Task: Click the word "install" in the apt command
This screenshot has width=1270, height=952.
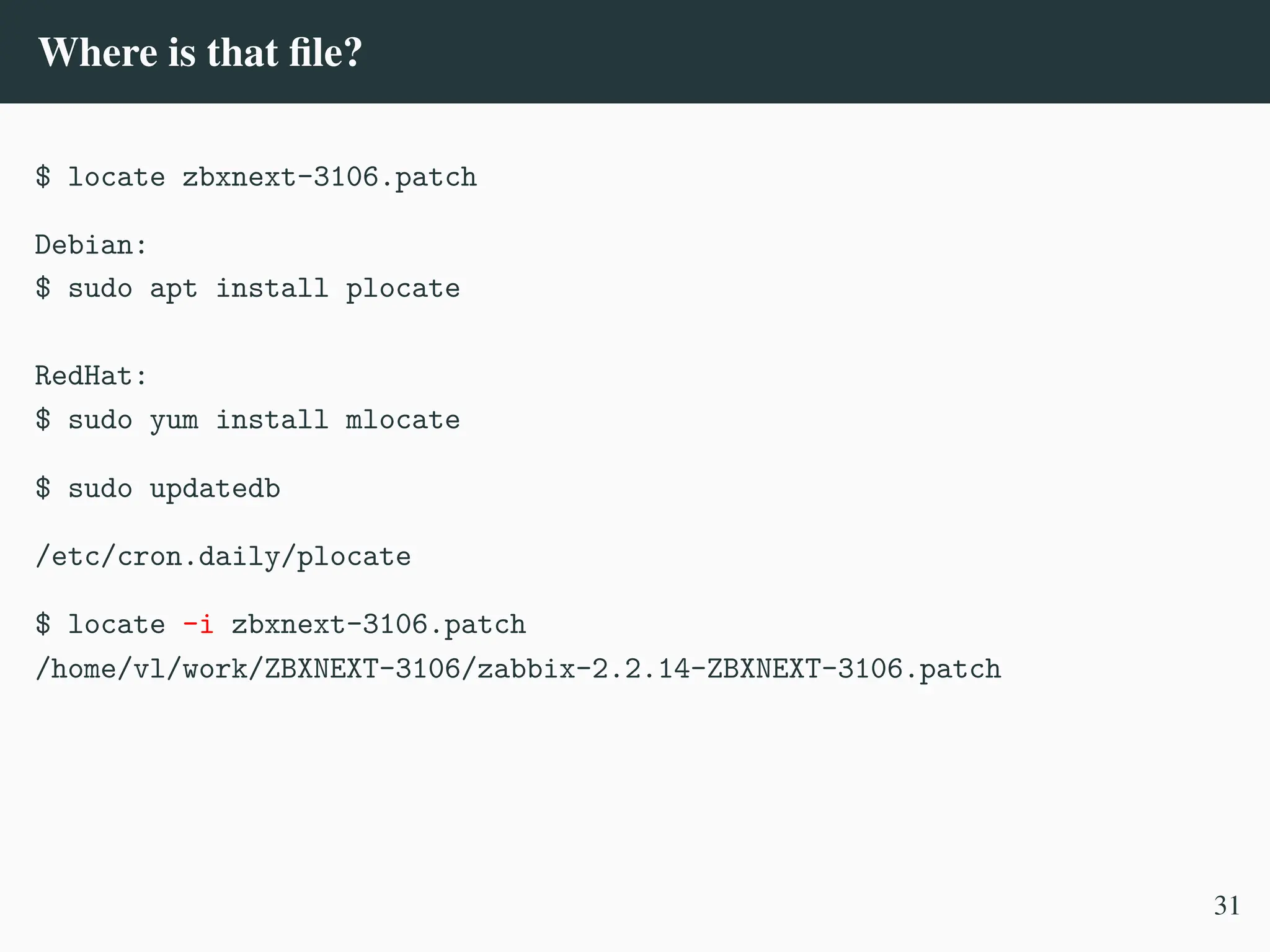Action: (x=272, y=289)
